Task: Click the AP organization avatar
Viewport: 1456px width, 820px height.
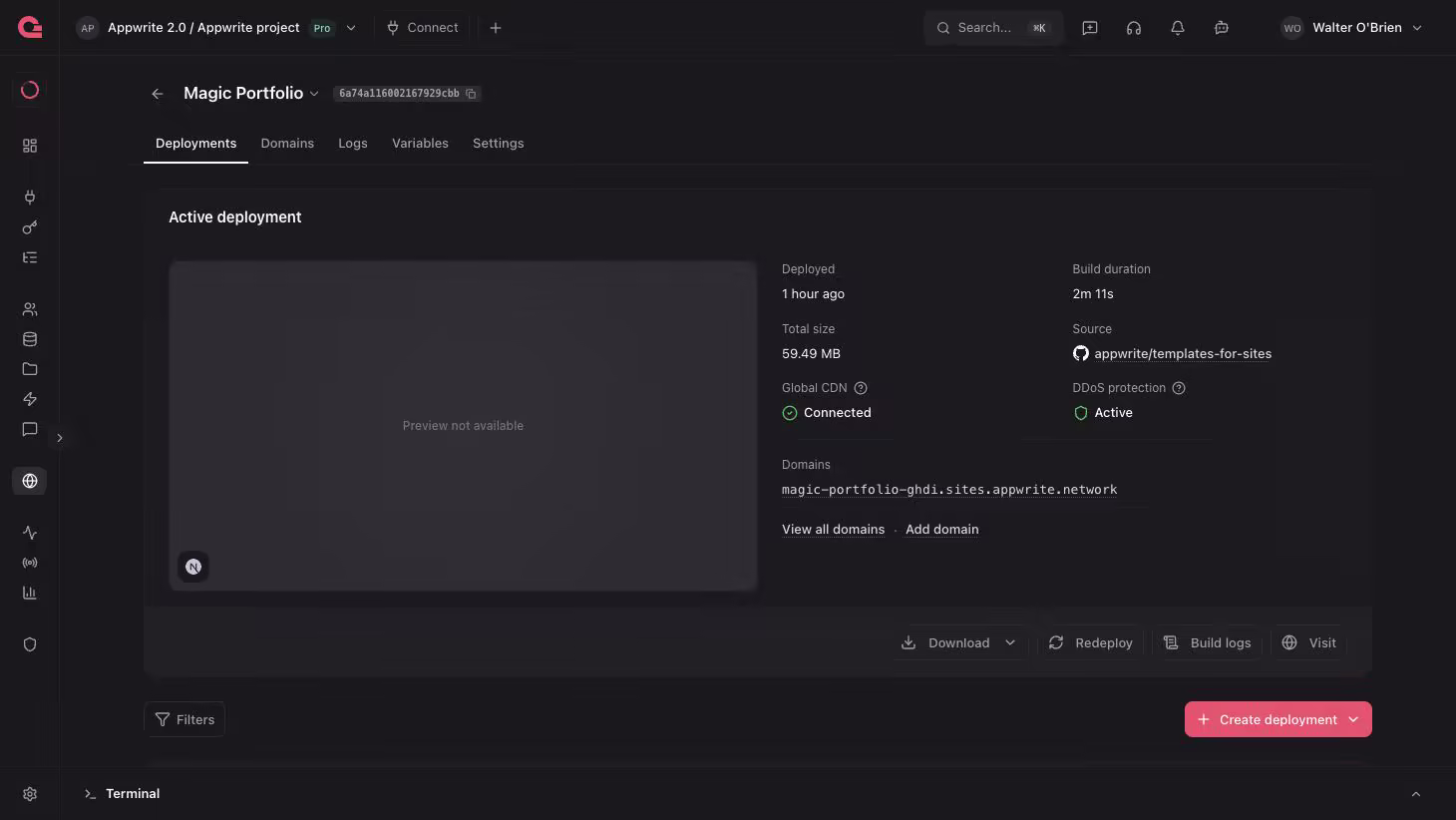Action: (x=88, y=28)
